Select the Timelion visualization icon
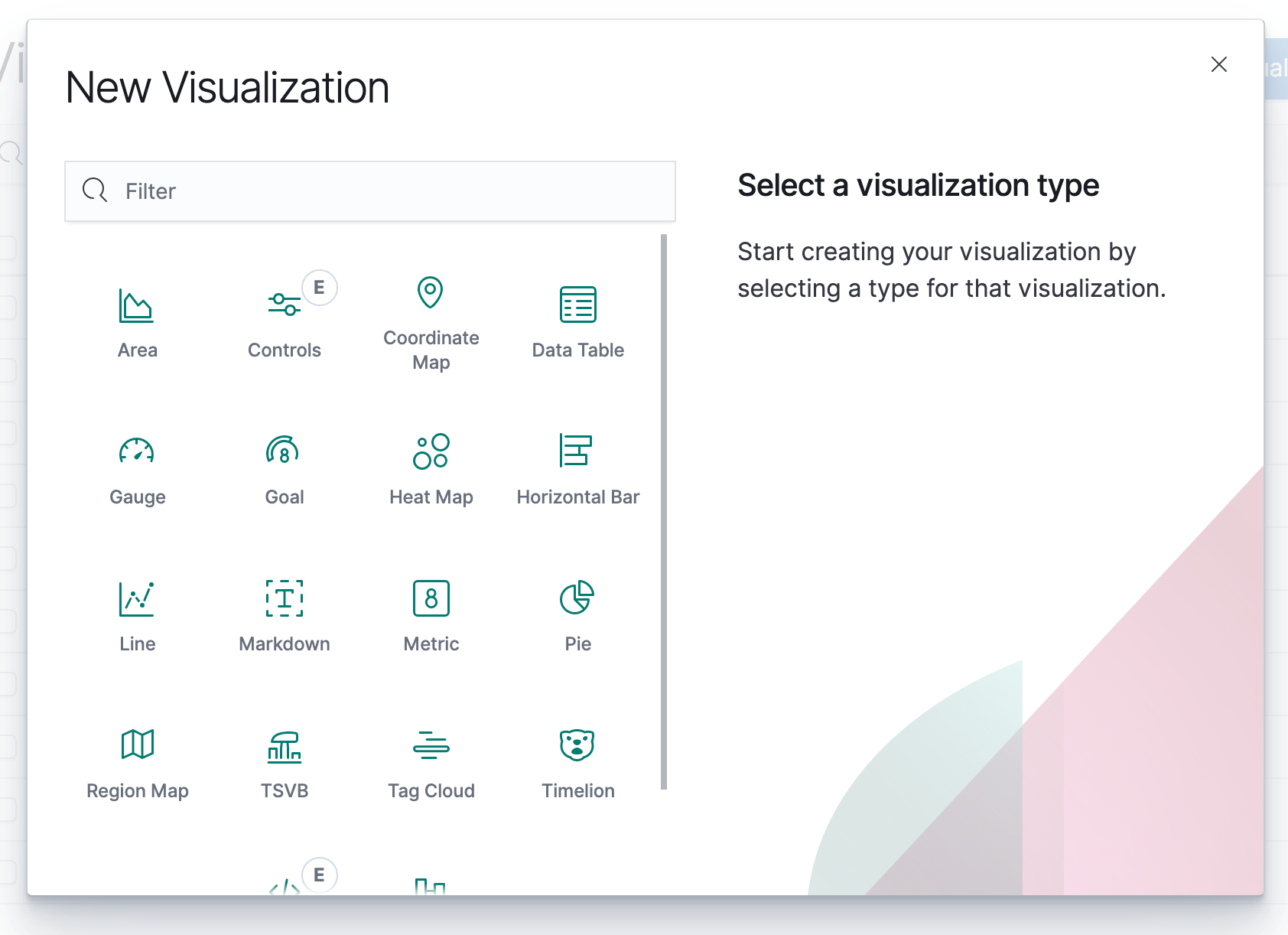The height and width of the screenshot is (935, 1288). click(x=577, y=744)
